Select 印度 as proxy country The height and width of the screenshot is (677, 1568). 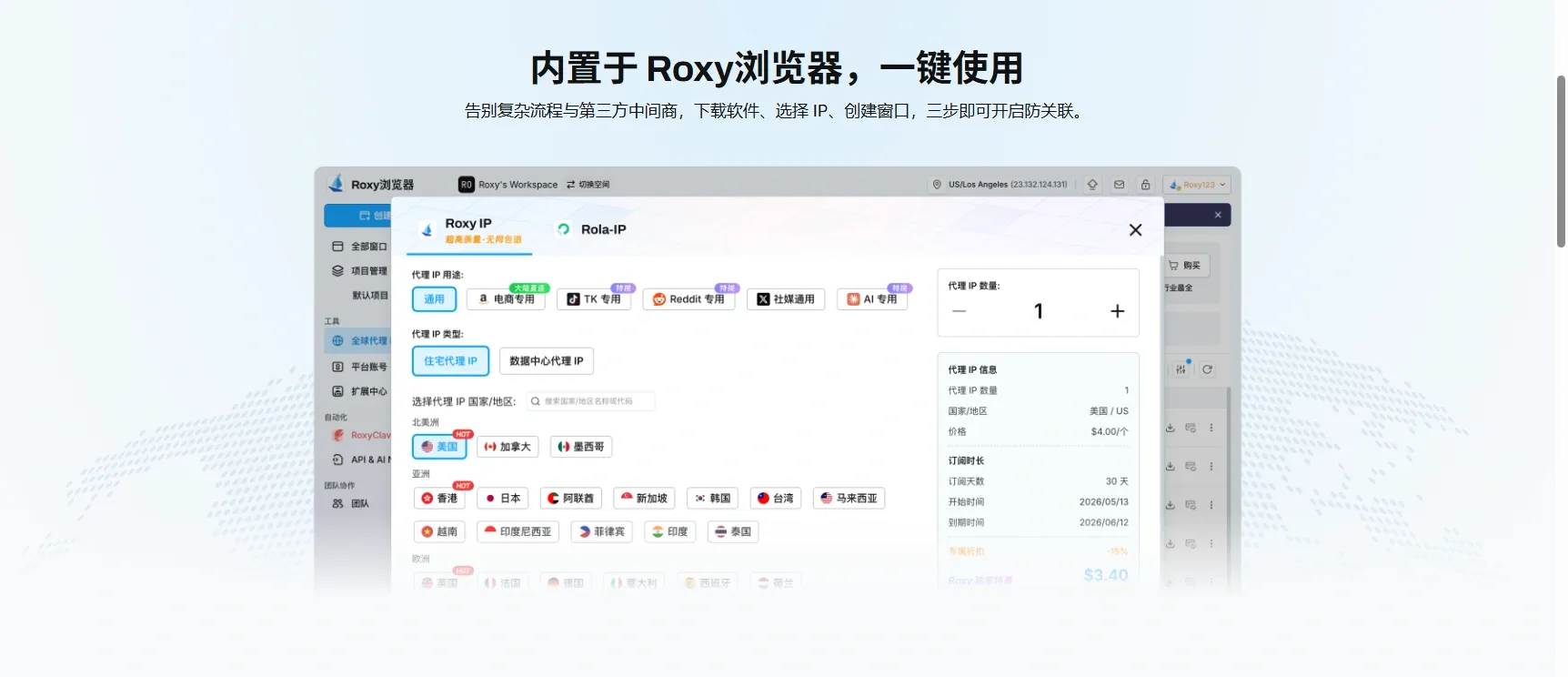(670, 532)
